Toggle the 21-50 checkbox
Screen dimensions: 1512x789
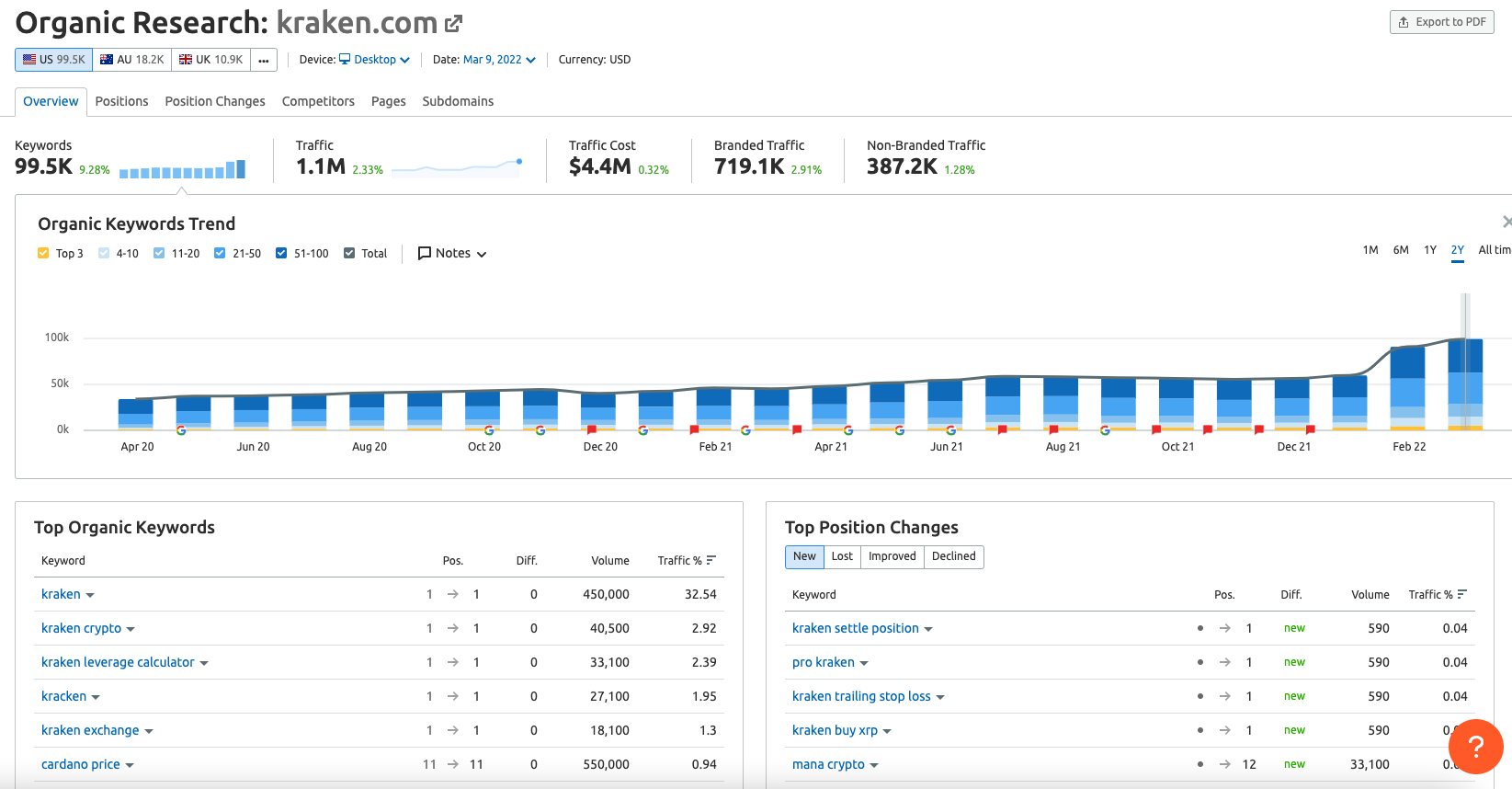click(220, 254)
